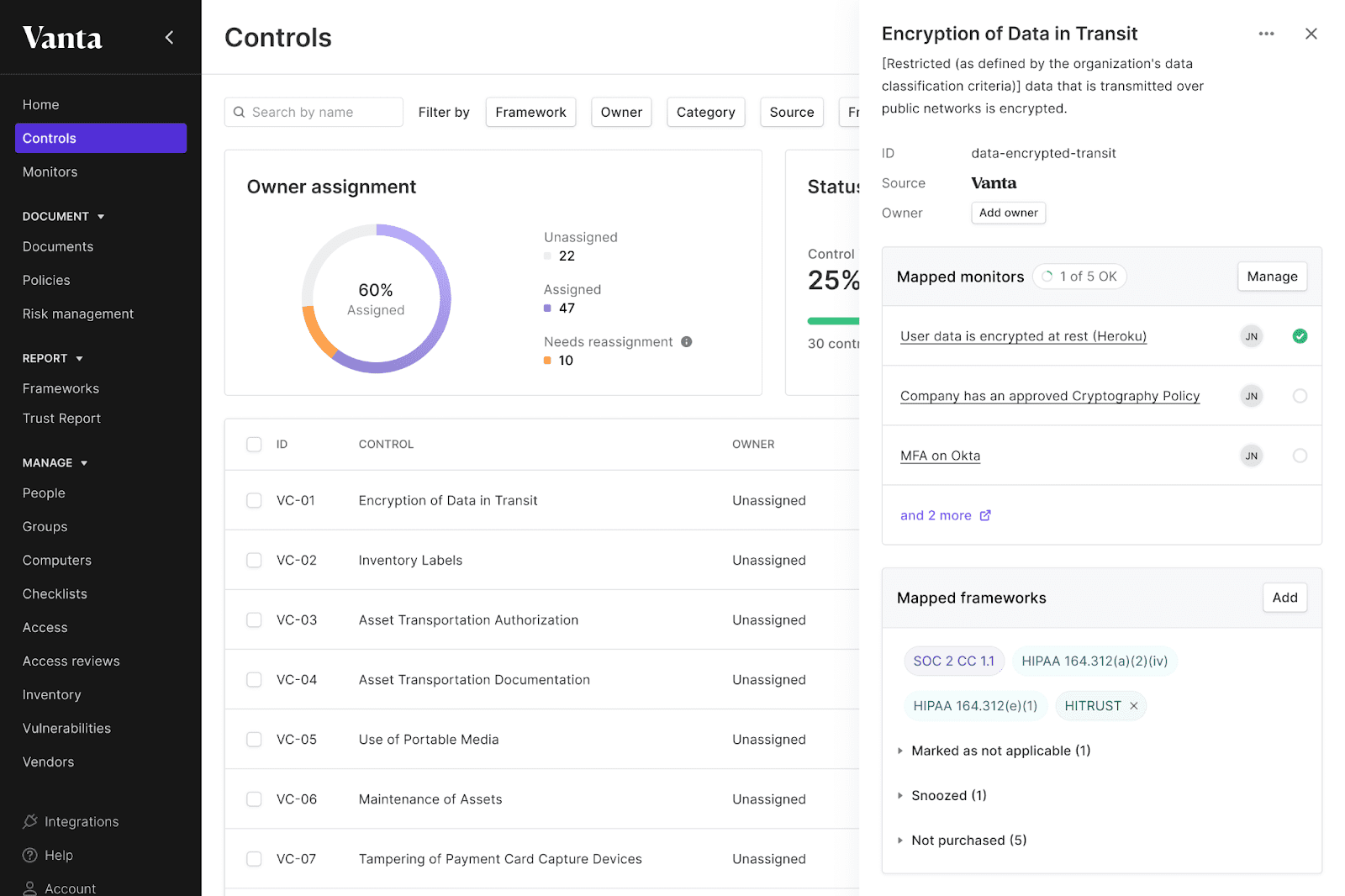Screen dimensions: 1345x896
Task: Click the Add owner button
Action: (x=1008, y=213)
